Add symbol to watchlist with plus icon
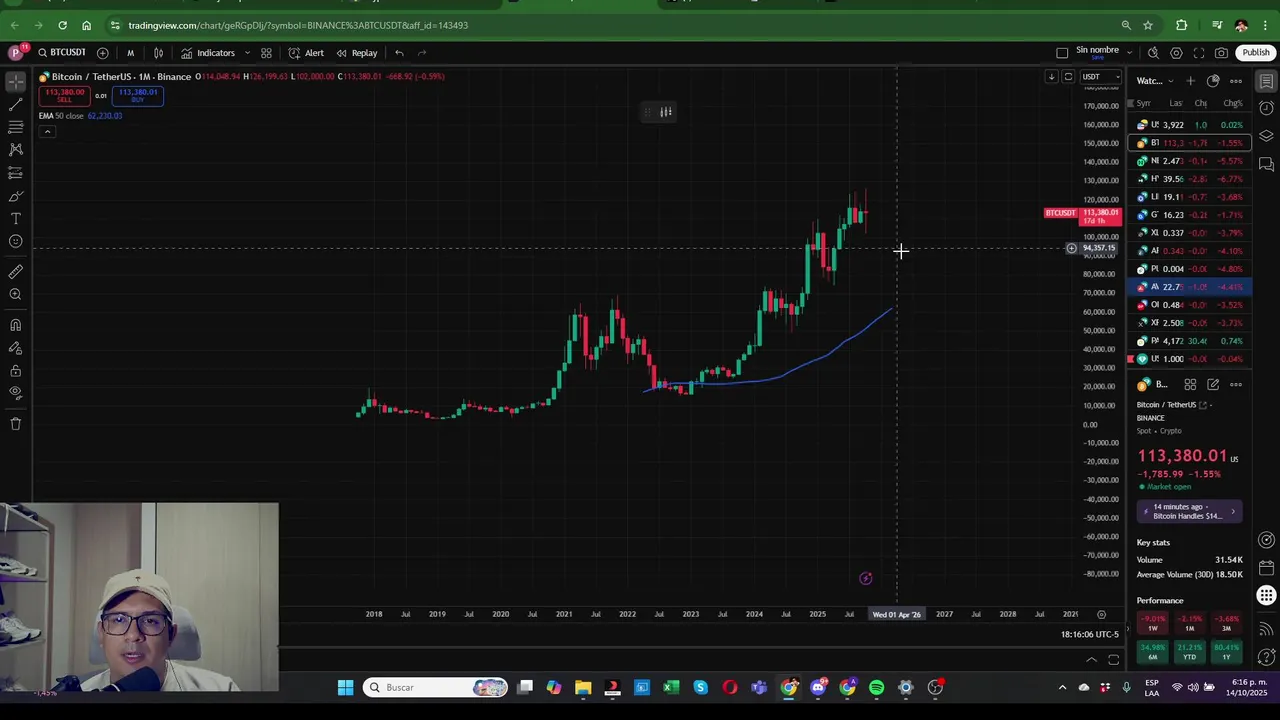 point(1190,81)
